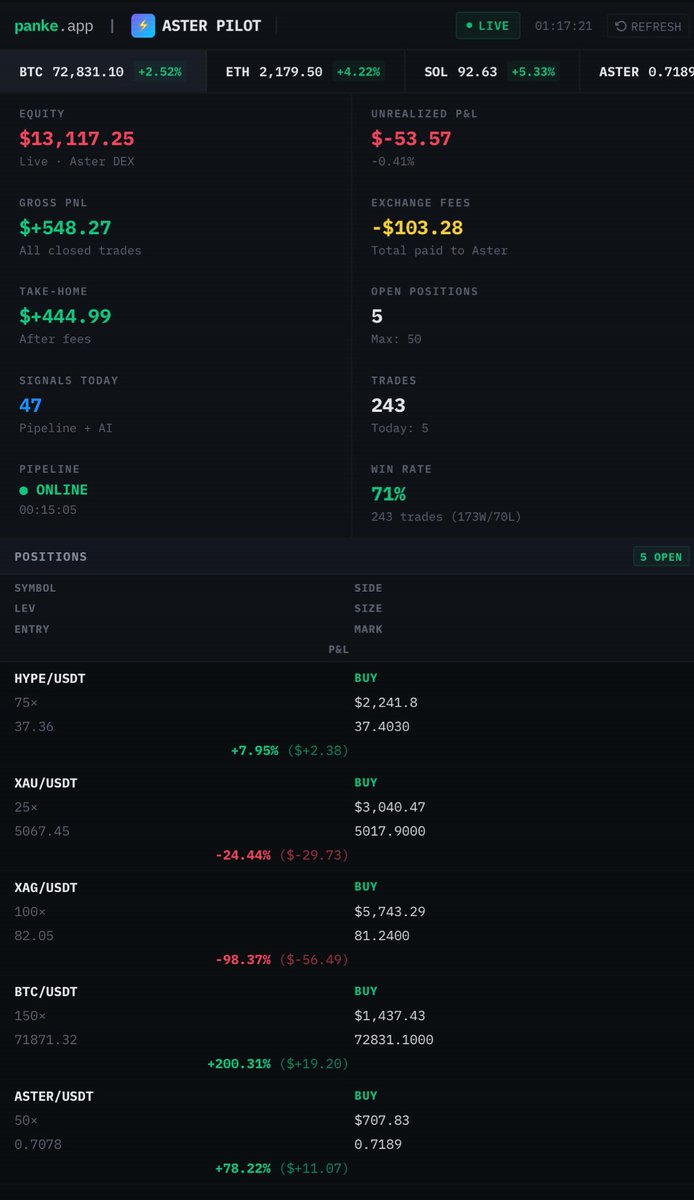Click ASTER/USDT P&L +78.22%
The height and width of the screenshot is (1200, 694).
pos(243,1168)
